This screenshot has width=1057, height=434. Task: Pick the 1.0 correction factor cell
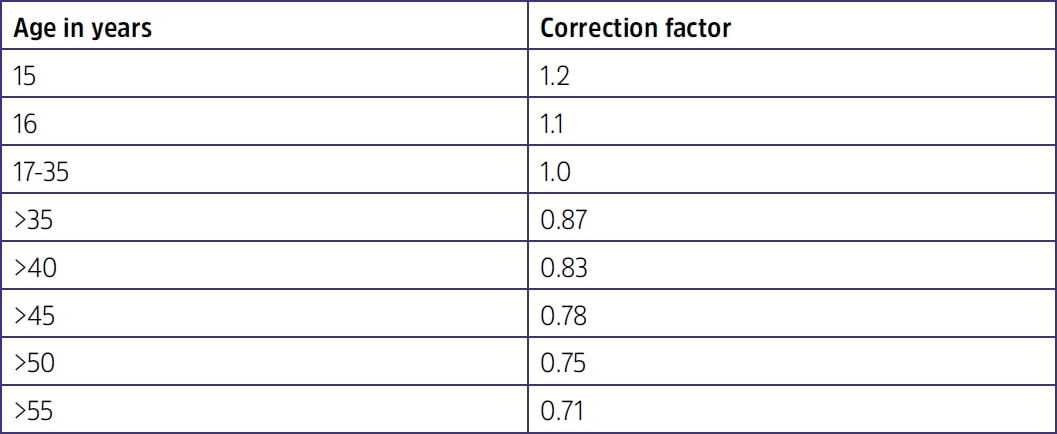(555, 173)
